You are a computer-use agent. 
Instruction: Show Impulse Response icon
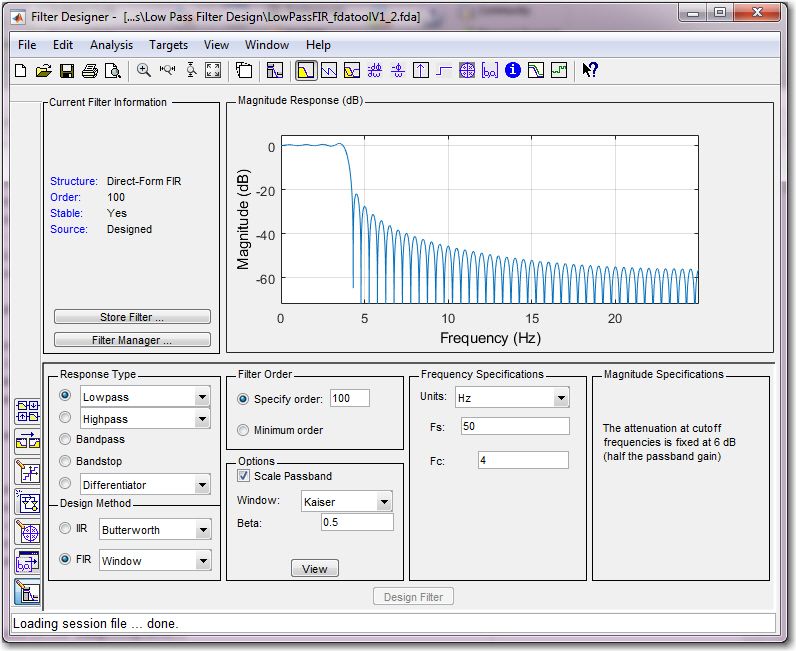click(421, 70)
